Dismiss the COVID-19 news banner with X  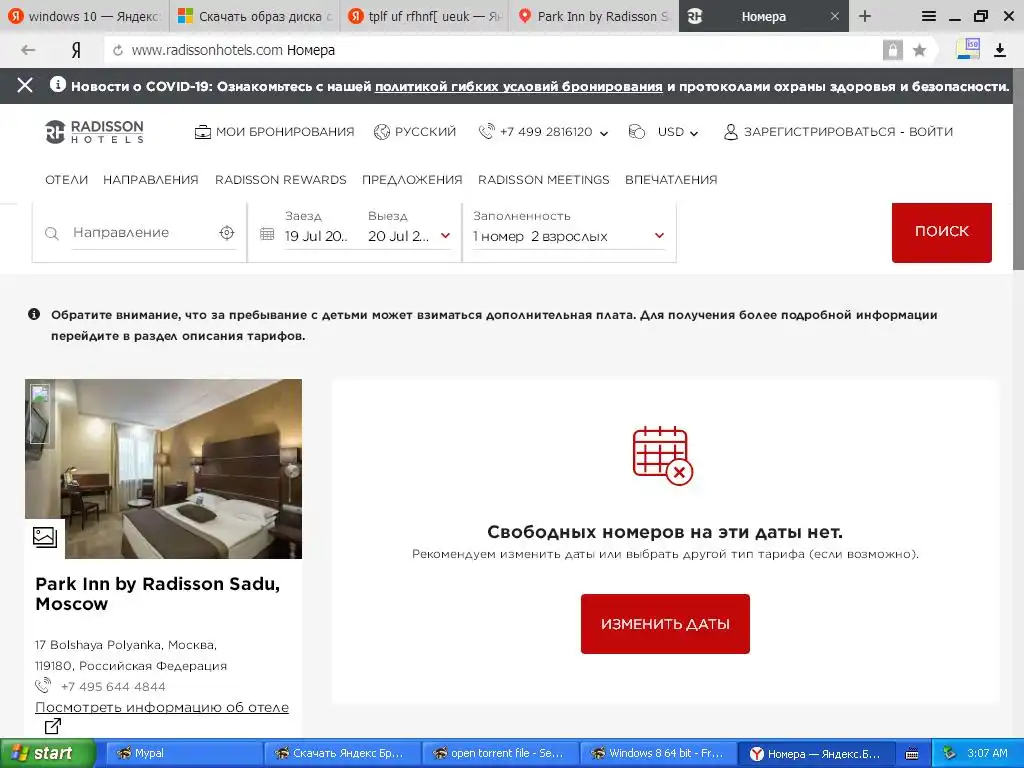coord(25,85)
